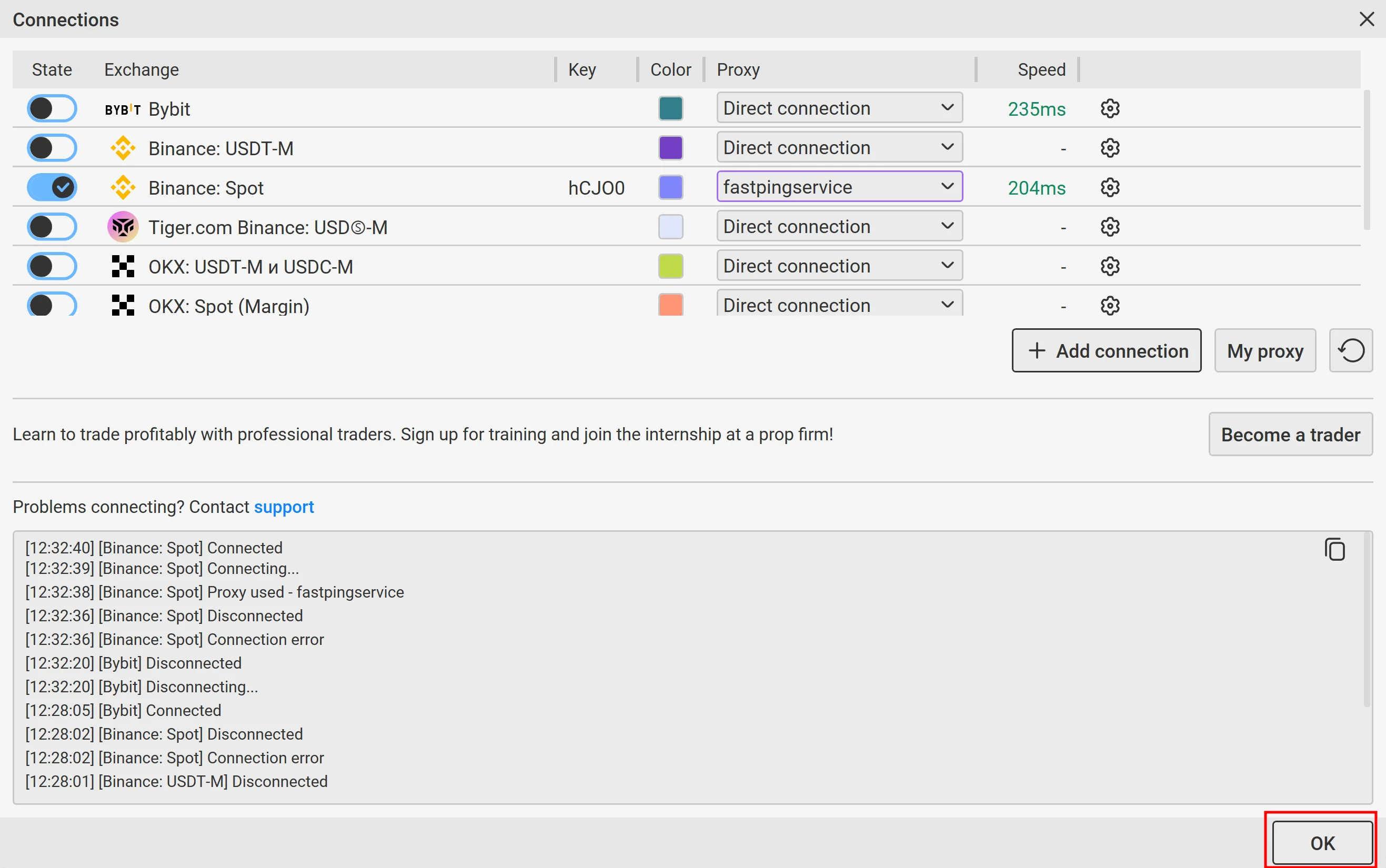Enable the Bybit connection toggle
Viewport: 1386px width, 868px height.
pos(52,108)
